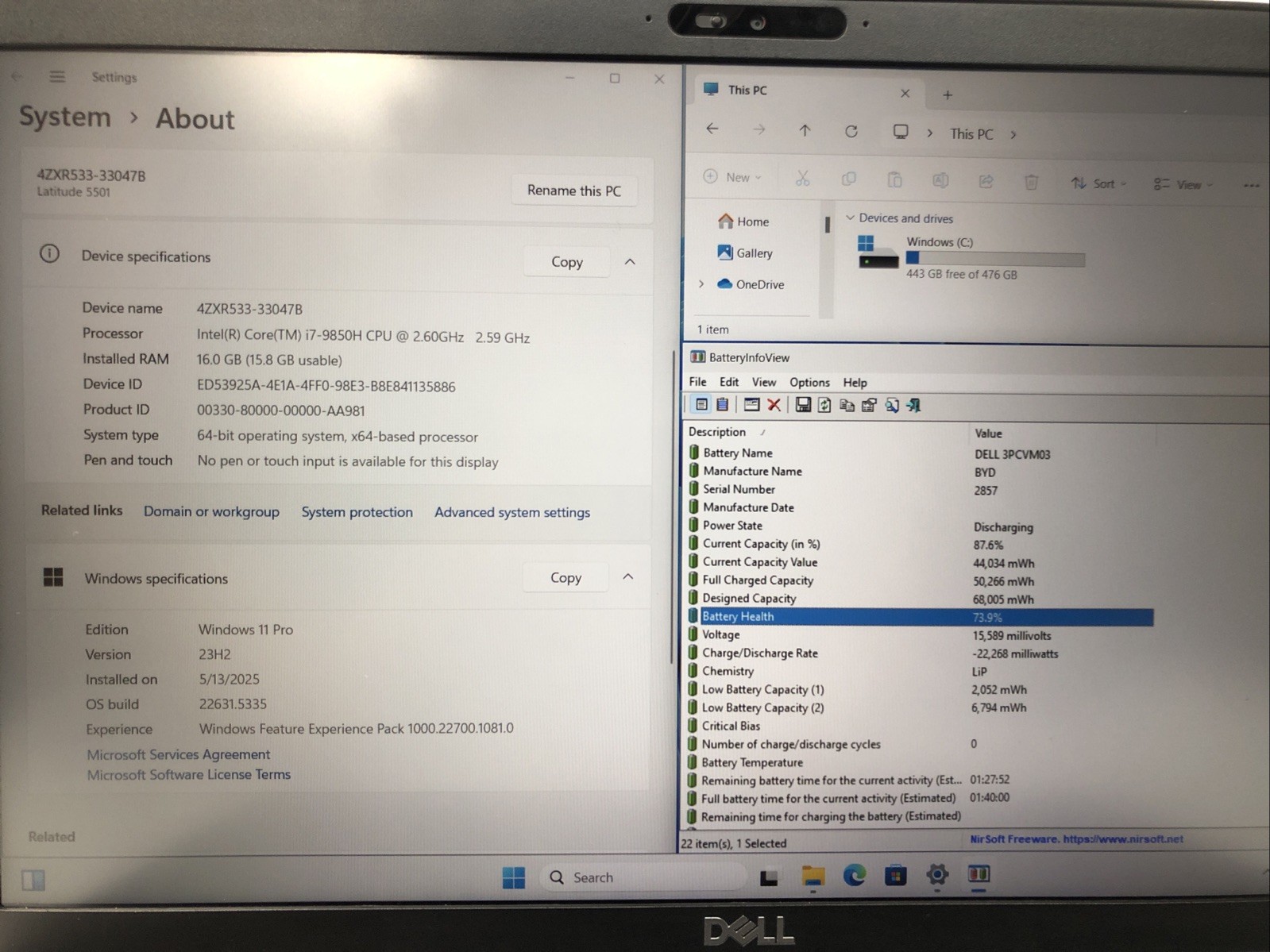Collapse the Devices and drives group
The height and width of the screenshot is (952, 1270).
pyautogui.click(x=850, y=218)
